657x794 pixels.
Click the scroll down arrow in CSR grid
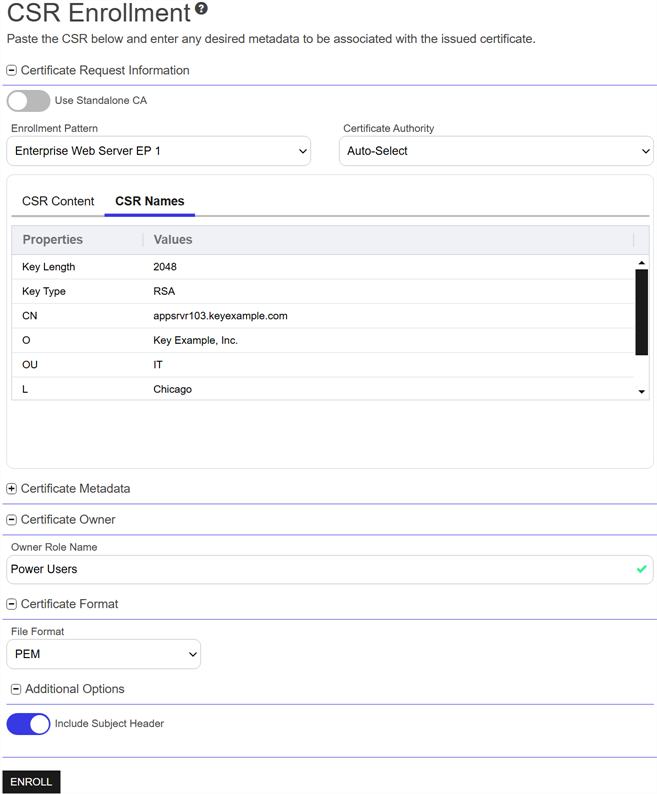click(x=641, y=392)
